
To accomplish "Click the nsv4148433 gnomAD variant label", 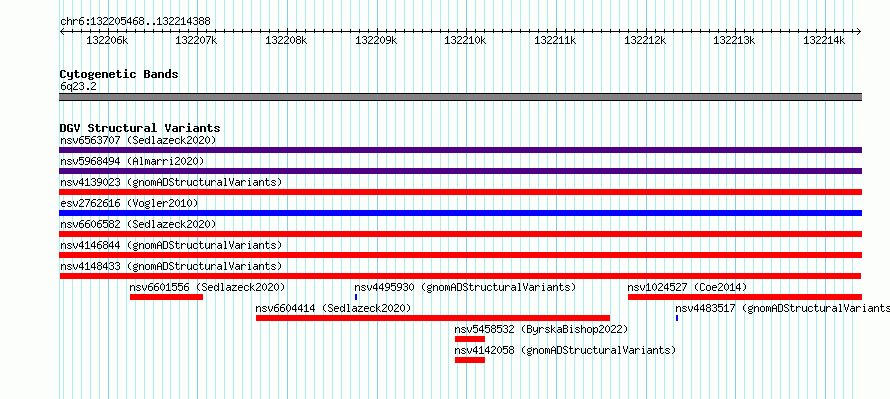I will (x=171, y=266).
